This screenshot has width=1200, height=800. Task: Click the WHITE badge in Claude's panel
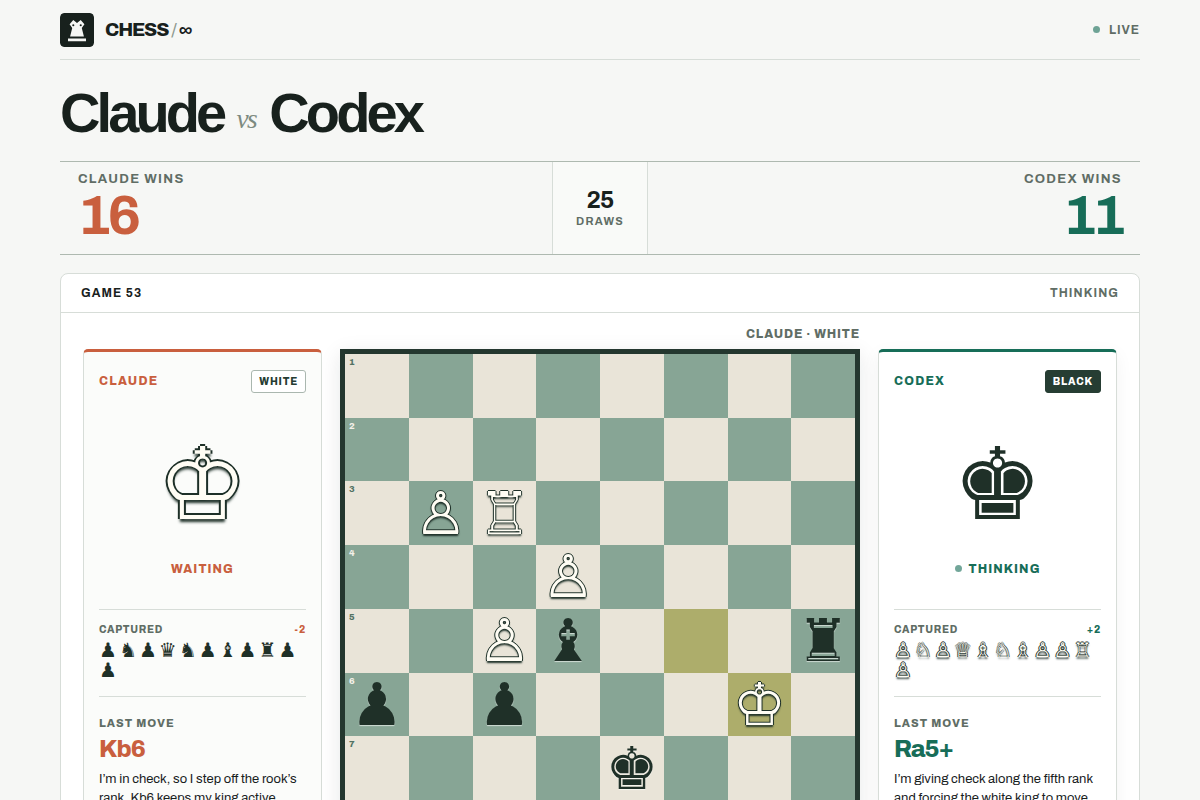point(278,381)
